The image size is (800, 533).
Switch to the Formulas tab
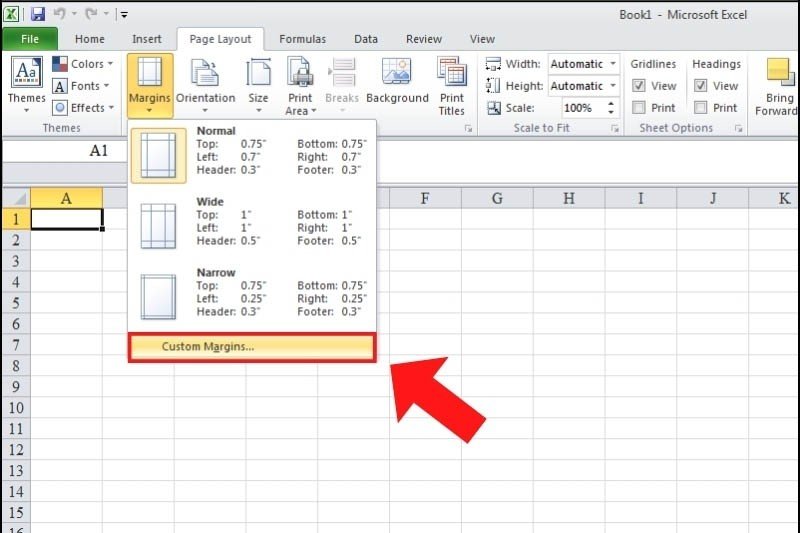click(303, 39)
